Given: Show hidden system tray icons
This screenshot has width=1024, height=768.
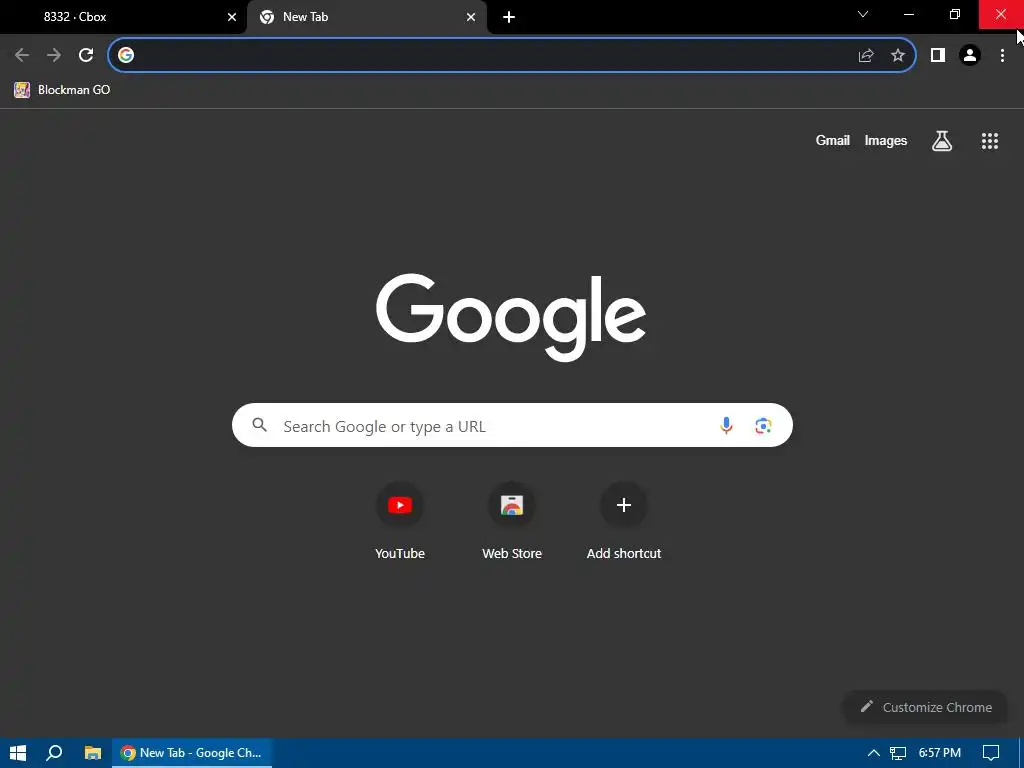Looking at the screenshot, I should pos(873,753).
